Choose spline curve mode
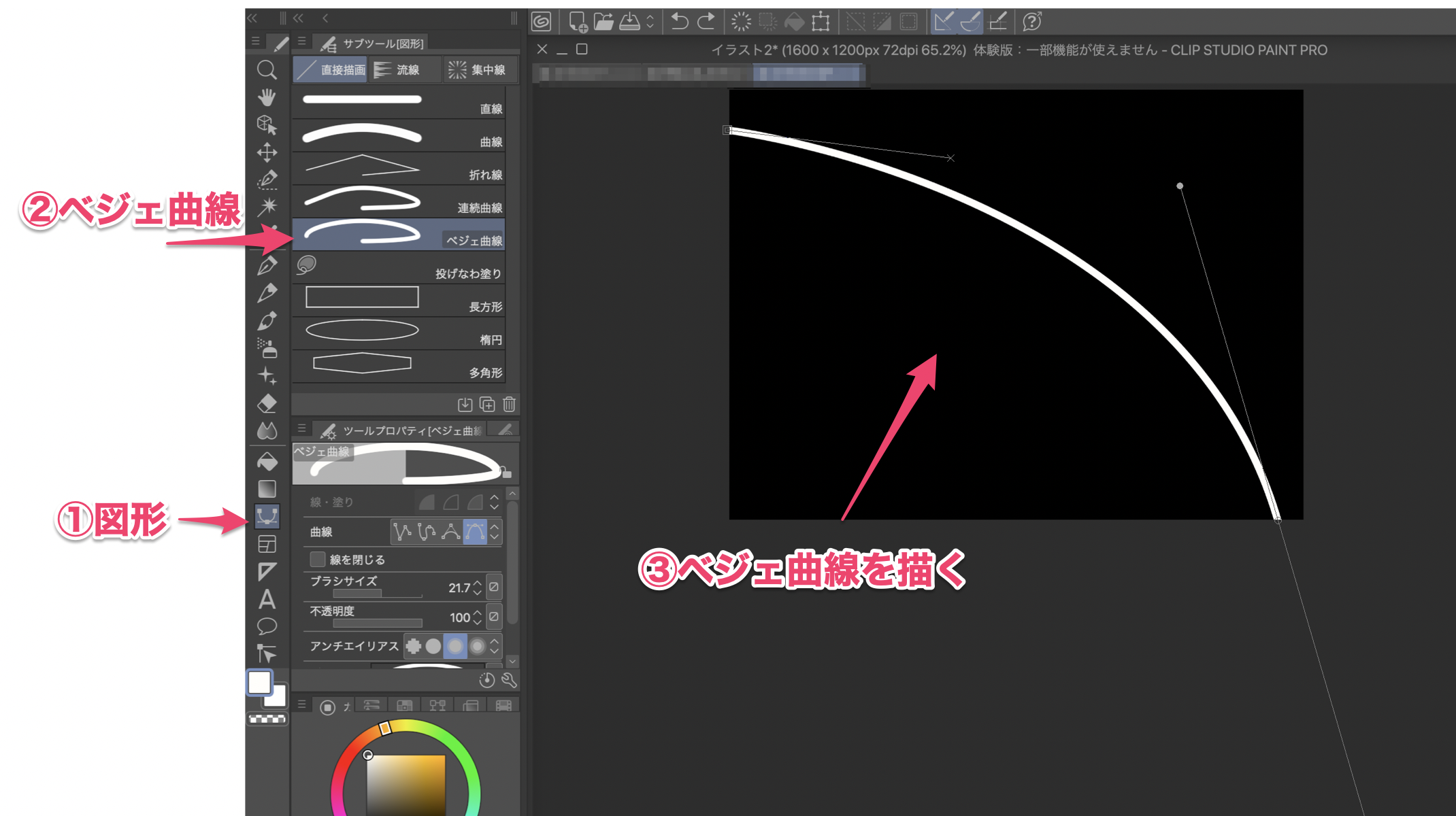This screenshot has height=816, width=1456. point(427,532)
